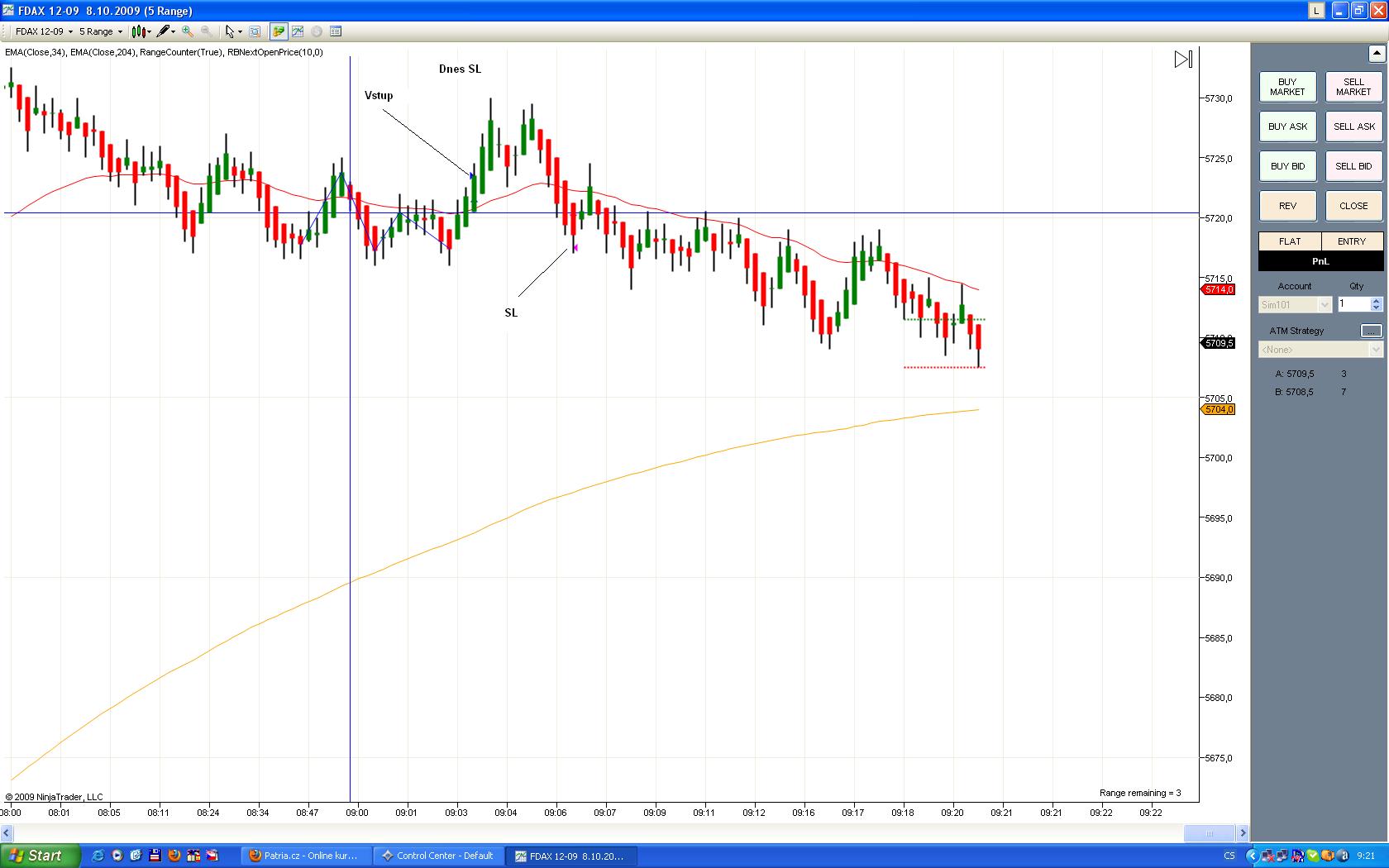Viewport: 1389px width, 868px height.
Task: Open the chart properties table icon
Action: pos(336,31)
